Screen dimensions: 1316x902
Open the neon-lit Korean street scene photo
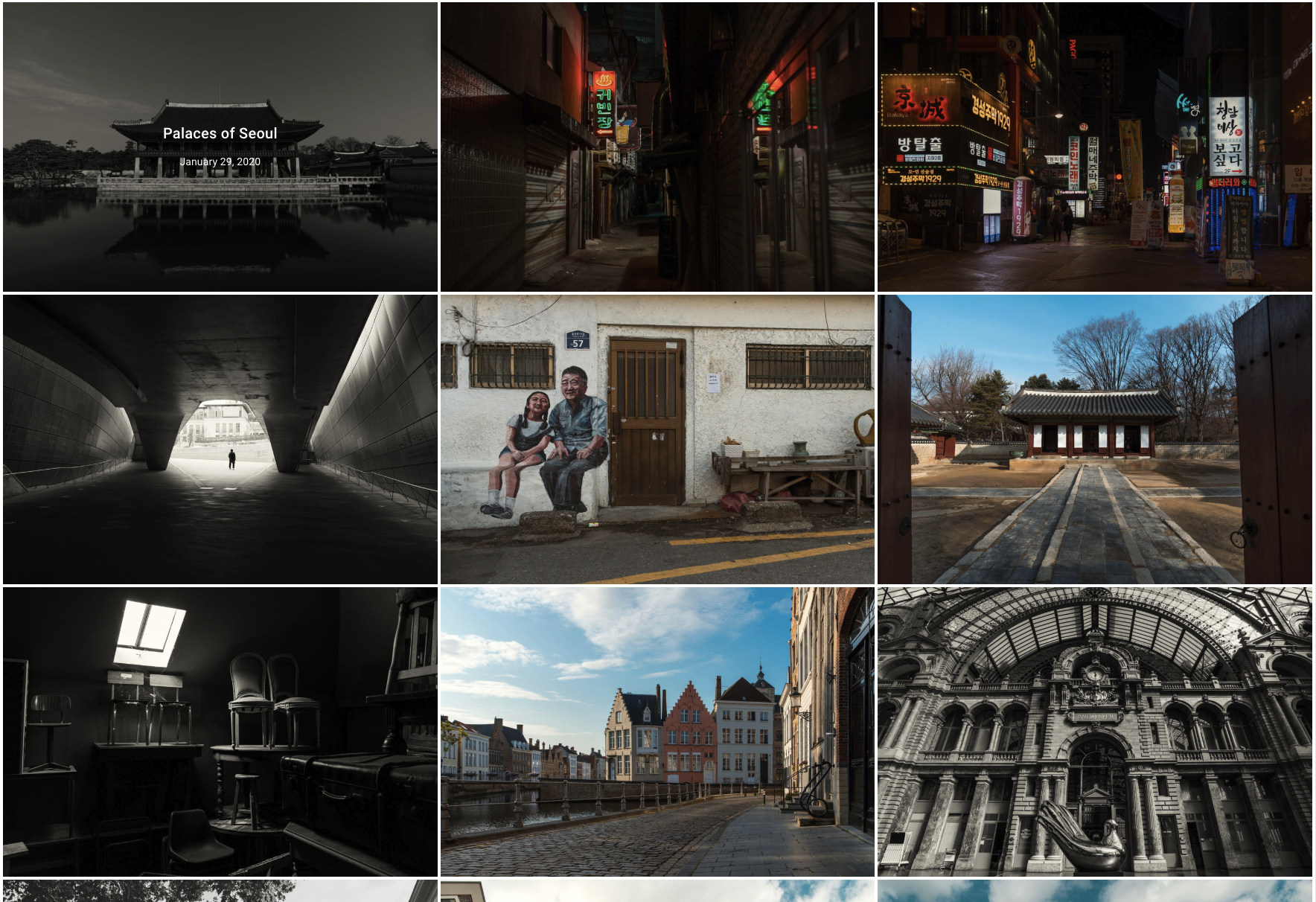1097,146
